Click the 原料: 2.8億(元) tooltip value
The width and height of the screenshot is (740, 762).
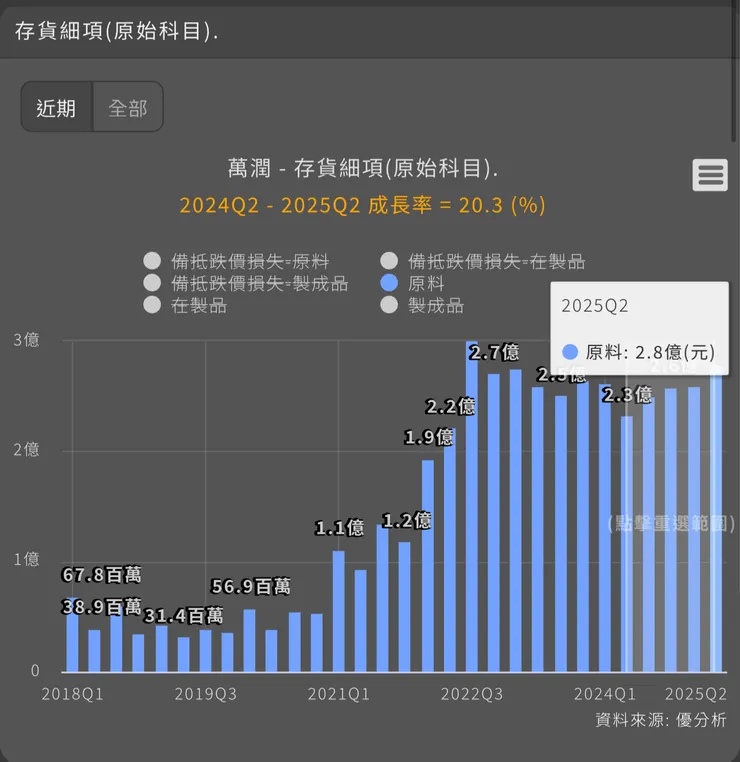[x=650, y=352]
